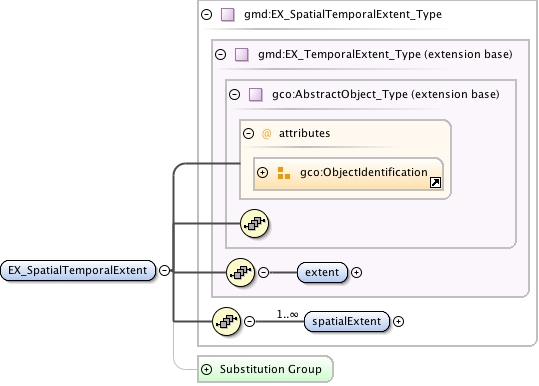Select the gco:ObjectIdentification box

348,174
